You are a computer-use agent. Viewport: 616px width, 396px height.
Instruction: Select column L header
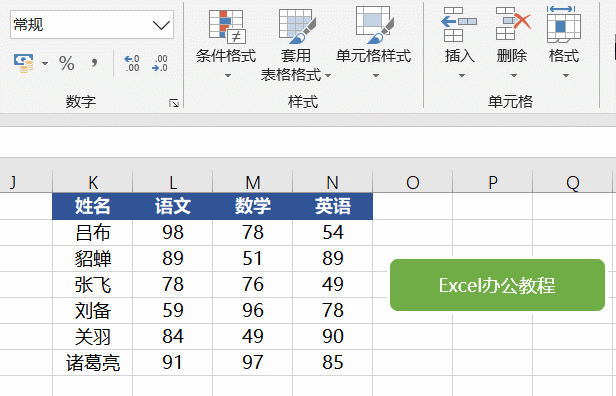[173, 182]
